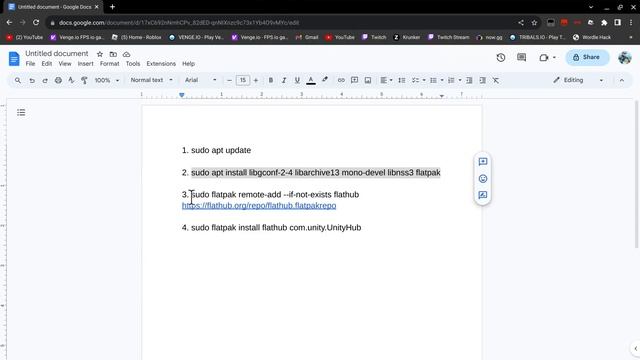640x360 pixels.
Task: Click line and paragraph spacing icon
Action: pos(402,80)
